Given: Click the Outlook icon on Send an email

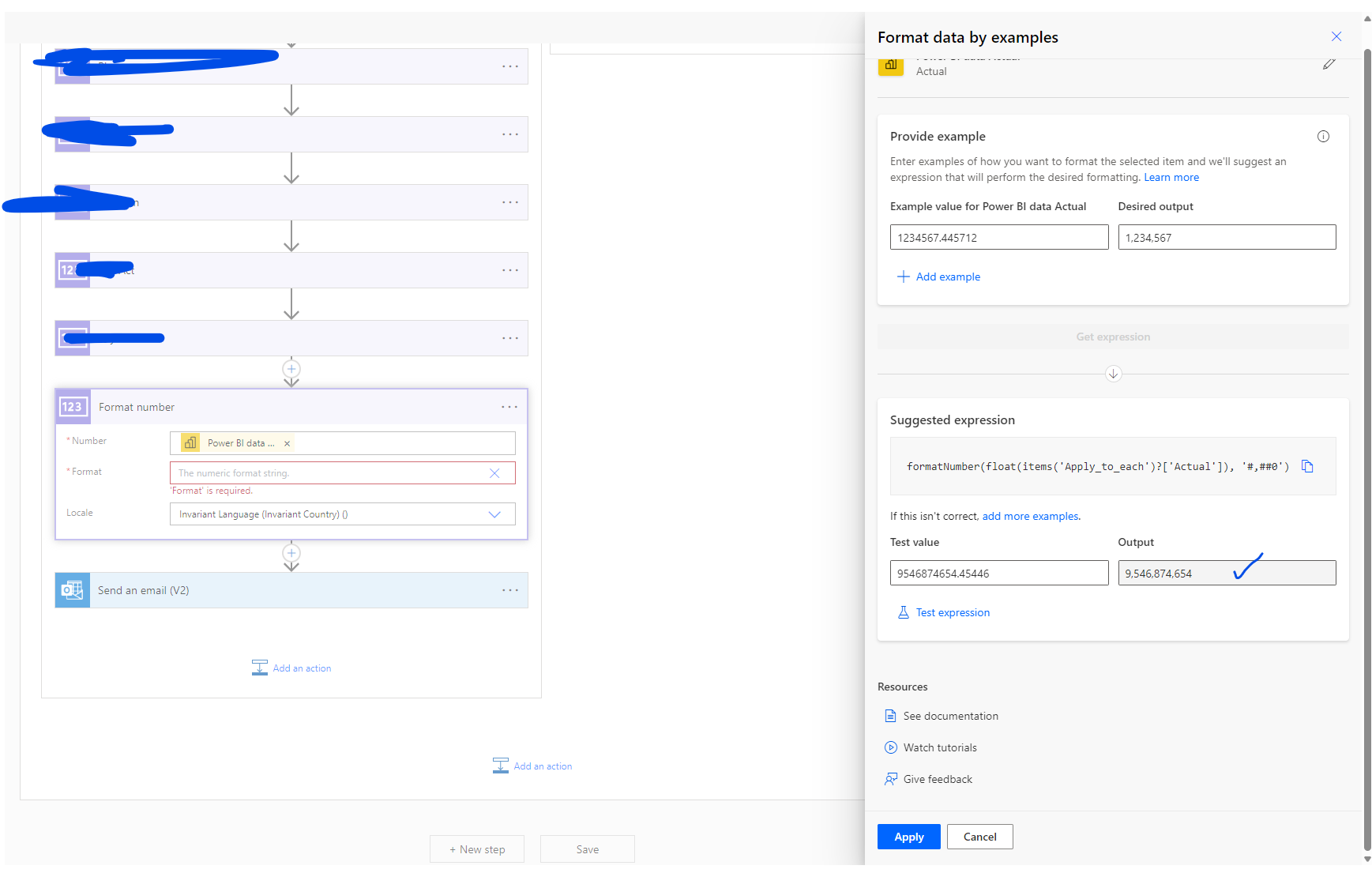Looking at the screenshot, I should pos(73,590).
